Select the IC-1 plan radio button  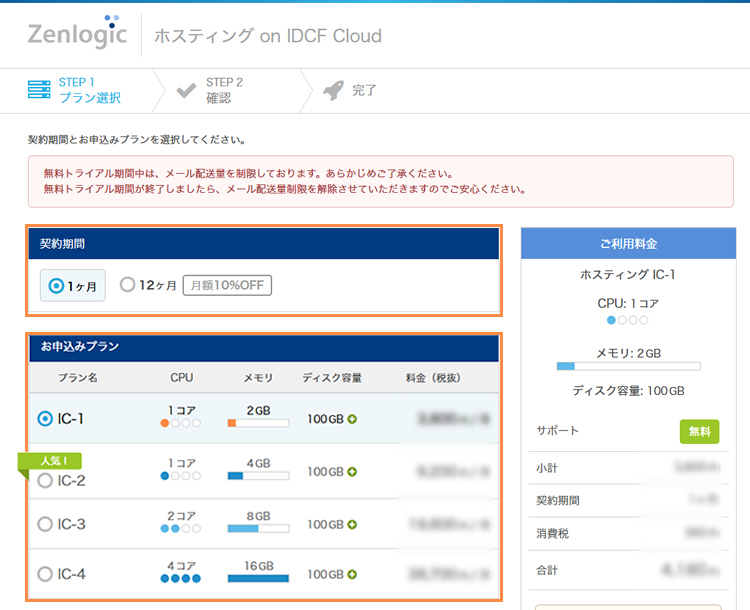[45, 419]
